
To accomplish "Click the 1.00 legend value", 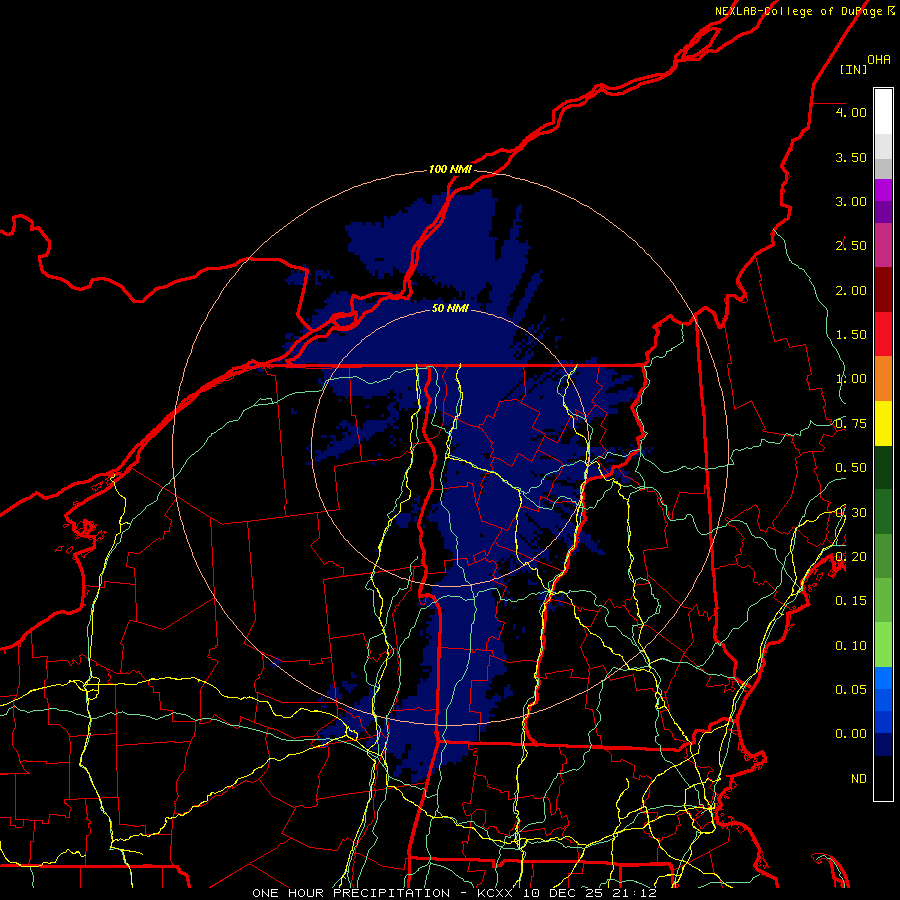I will pos(851,379).
